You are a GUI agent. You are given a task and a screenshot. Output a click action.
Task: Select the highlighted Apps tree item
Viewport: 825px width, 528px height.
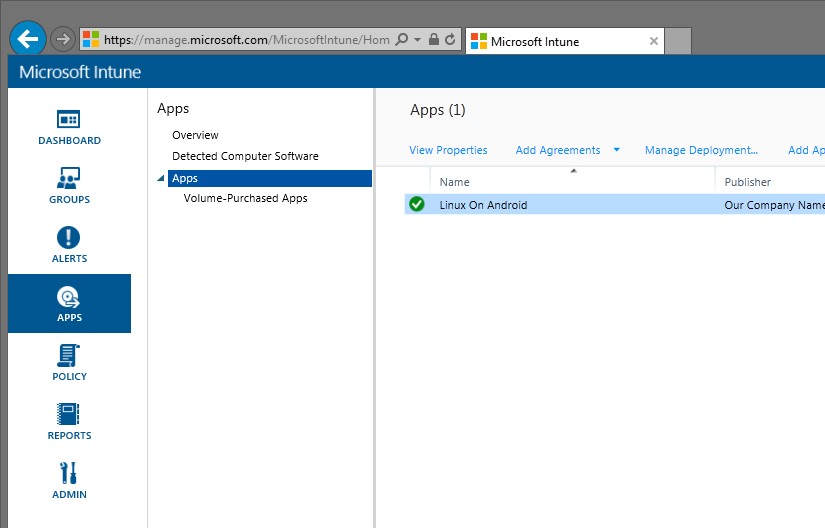[x=270, y=178]
